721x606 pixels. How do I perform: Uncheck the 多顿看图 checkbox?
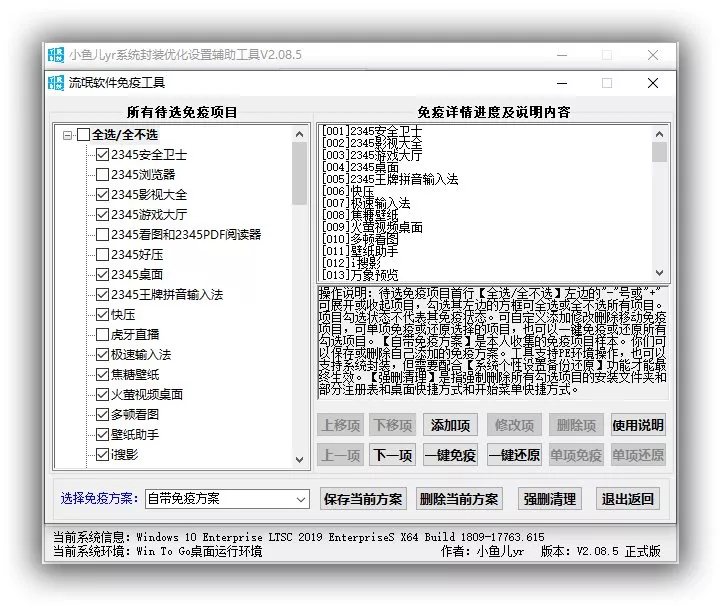tap(102, 415)
